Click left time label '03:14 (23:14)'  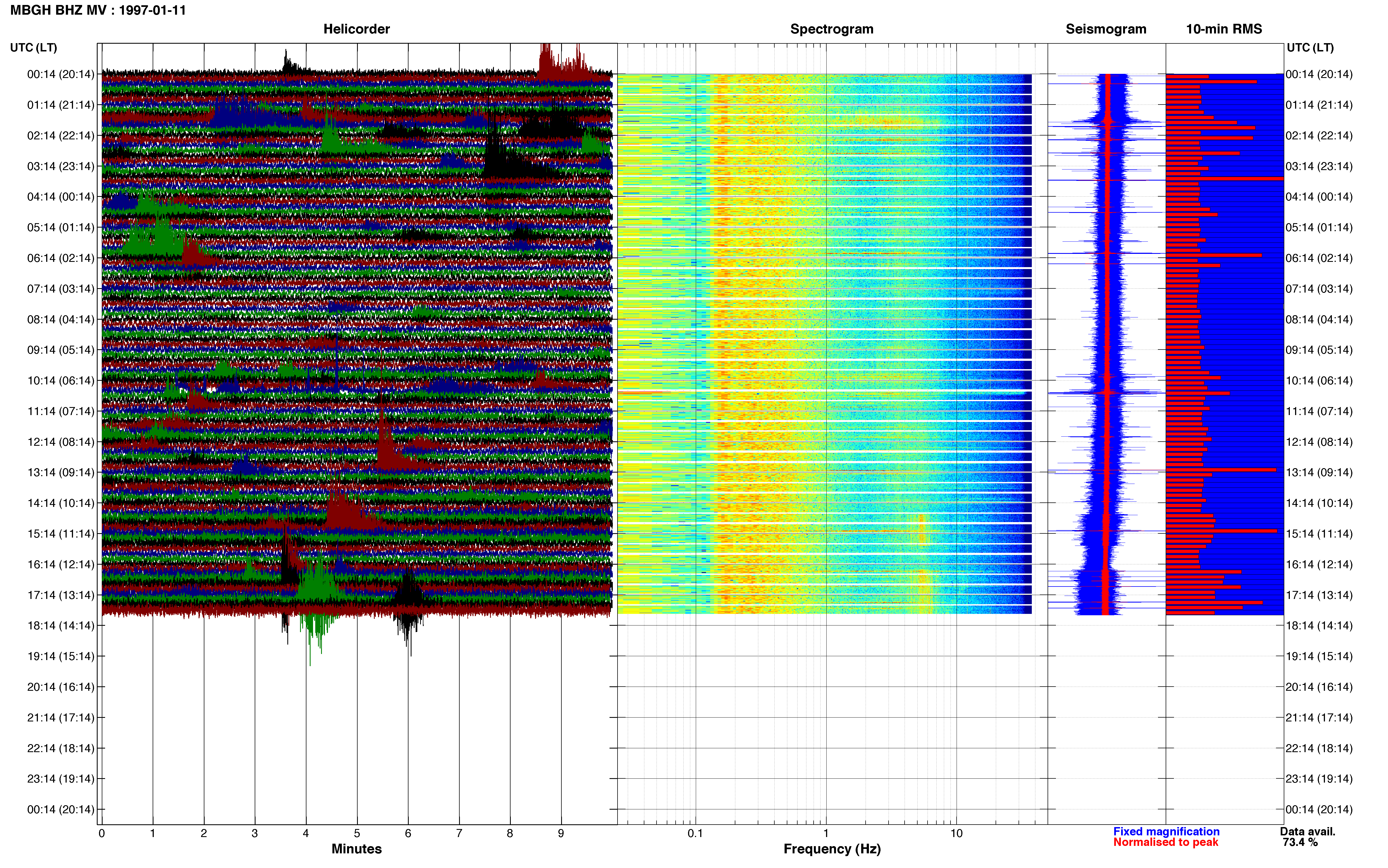click(60, 166)
